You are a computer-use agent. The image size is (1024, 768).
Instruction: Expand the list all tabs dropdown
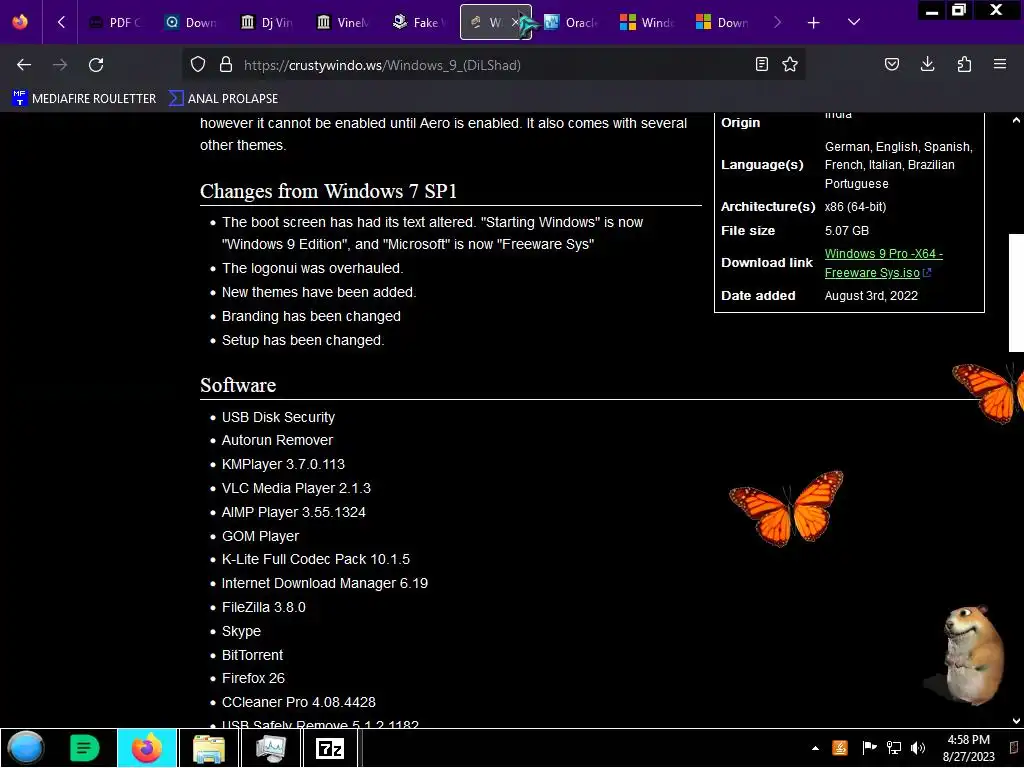pos(854,22)
